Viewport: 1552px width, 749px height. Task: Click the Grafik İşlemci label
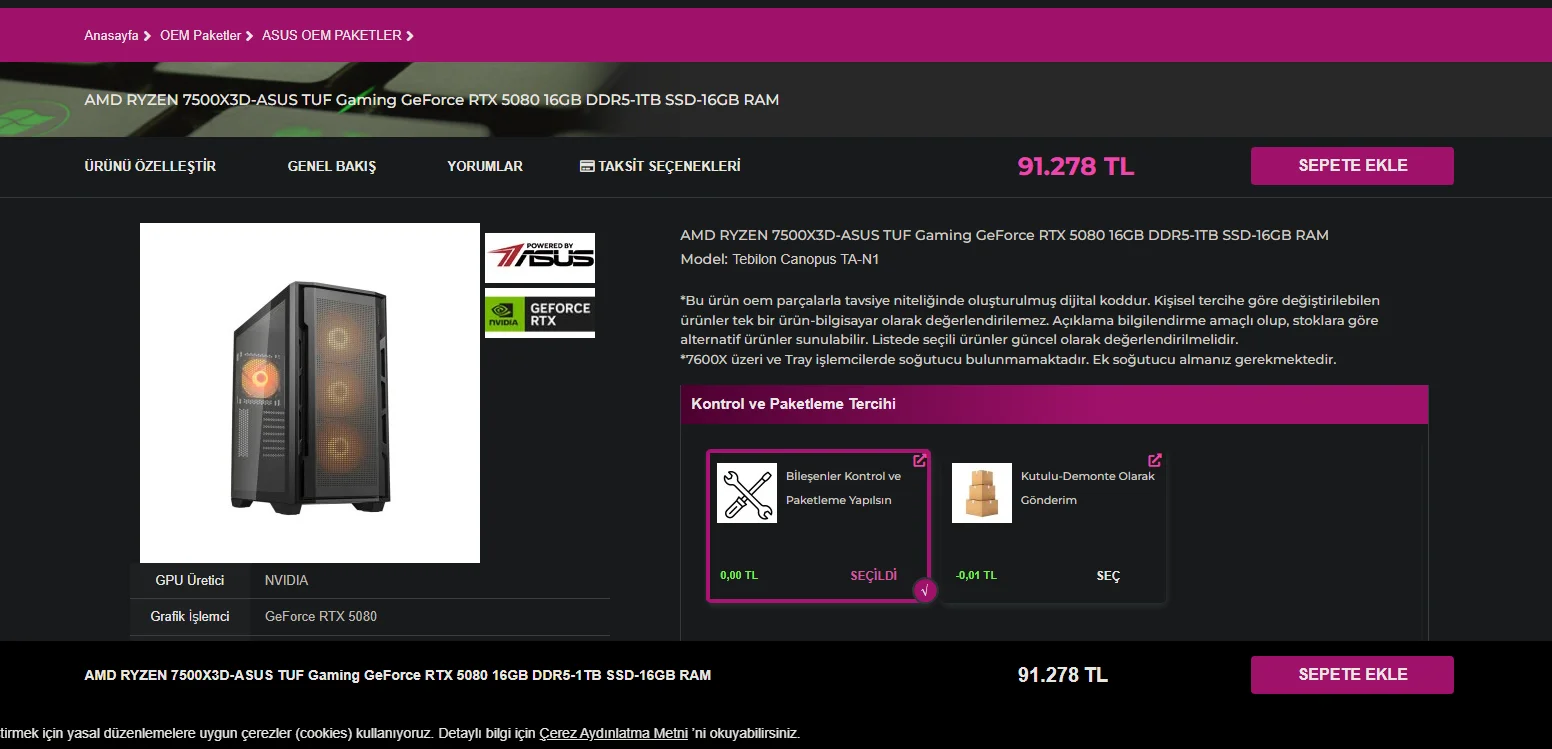tap(190, 616)
